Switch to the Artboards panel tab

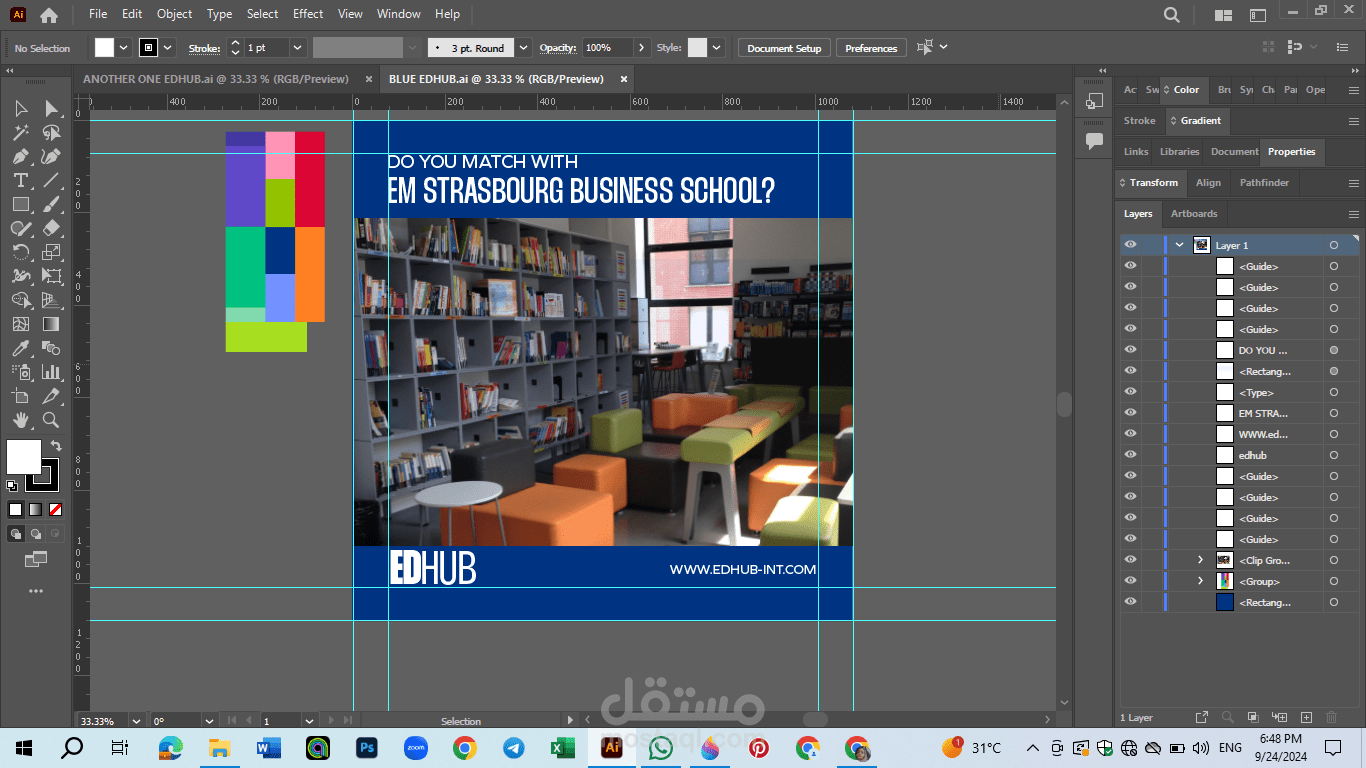1194,214
